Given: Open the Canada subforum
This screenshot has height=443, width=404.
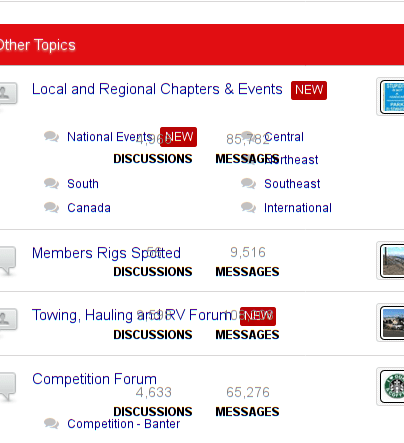Looking at the screenshot, I should click(x=89, y=208).
